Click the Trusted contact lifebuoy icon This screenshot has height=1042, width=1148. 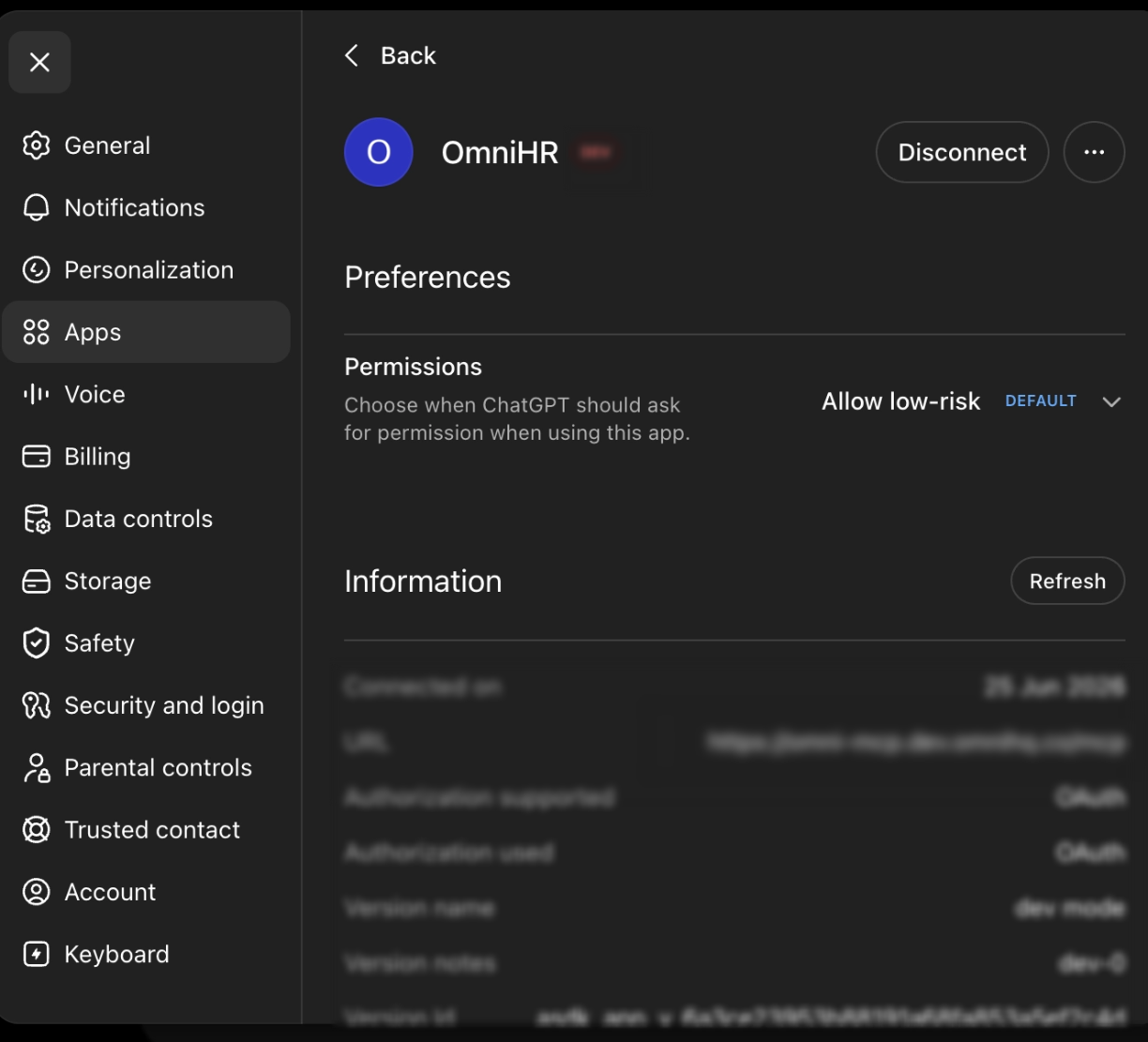tap(36, 830)
